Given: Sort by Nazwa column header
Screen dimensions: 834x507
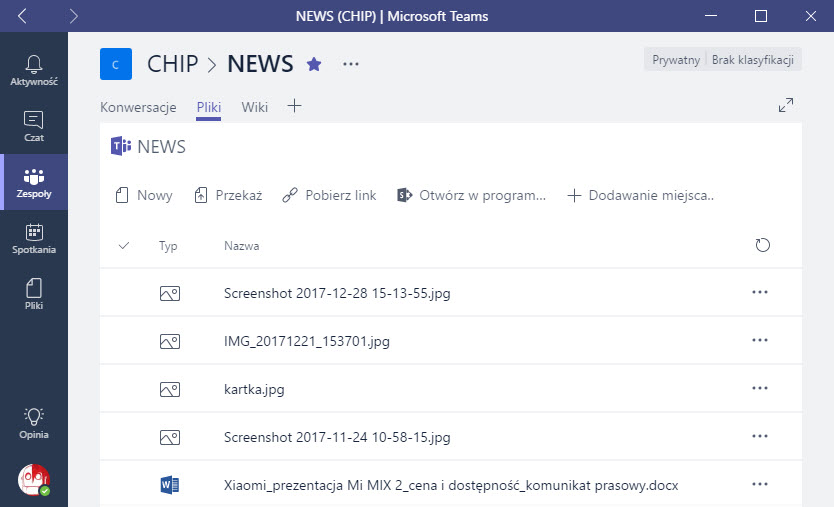Looking at the screenshot, I should pos(241,246).
